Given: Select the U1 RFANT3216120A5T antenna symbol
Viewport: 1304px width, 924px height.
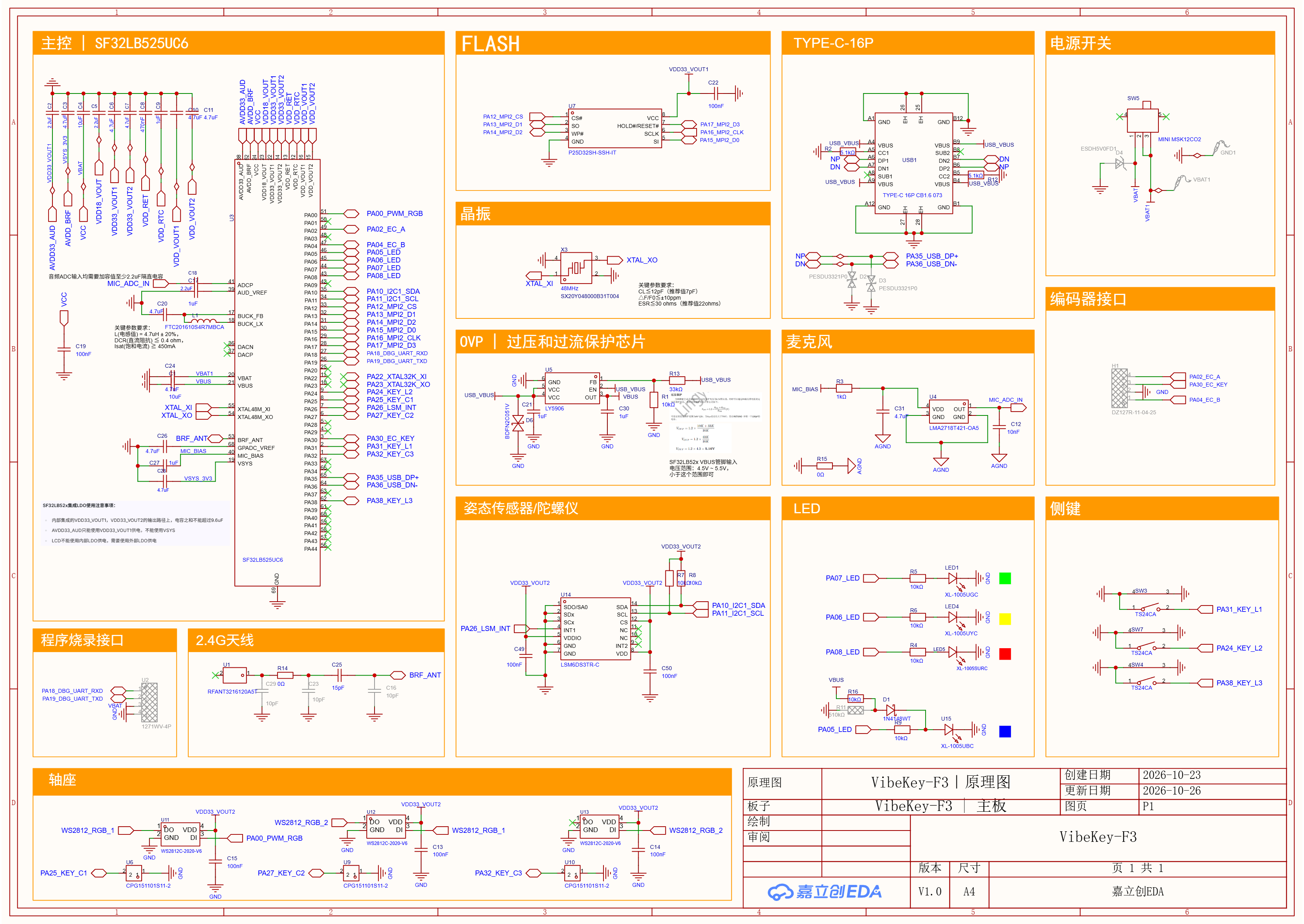Looking at the screenshot, I should point(234,675).
